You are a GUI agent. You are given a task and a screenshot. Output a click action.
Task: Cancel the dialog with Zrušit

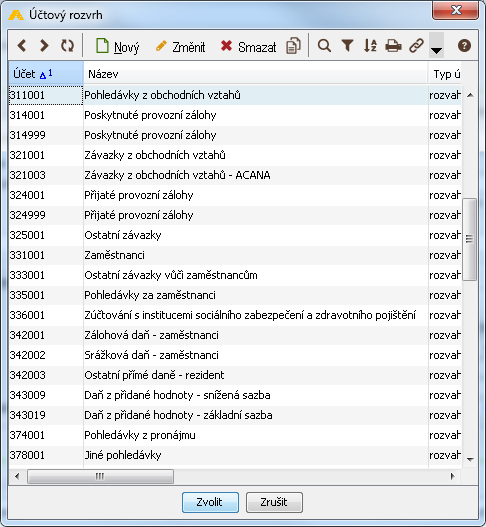coord(274,502)
